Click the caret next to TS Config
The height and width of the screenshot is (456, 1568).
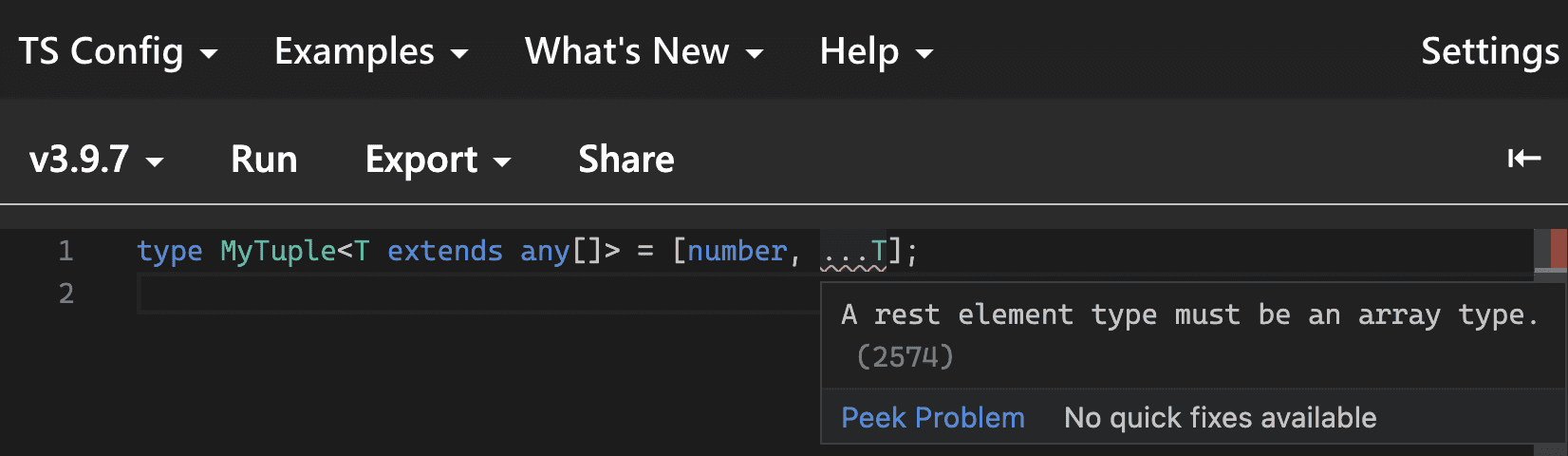pyautogui.click(x=209, y=54)
